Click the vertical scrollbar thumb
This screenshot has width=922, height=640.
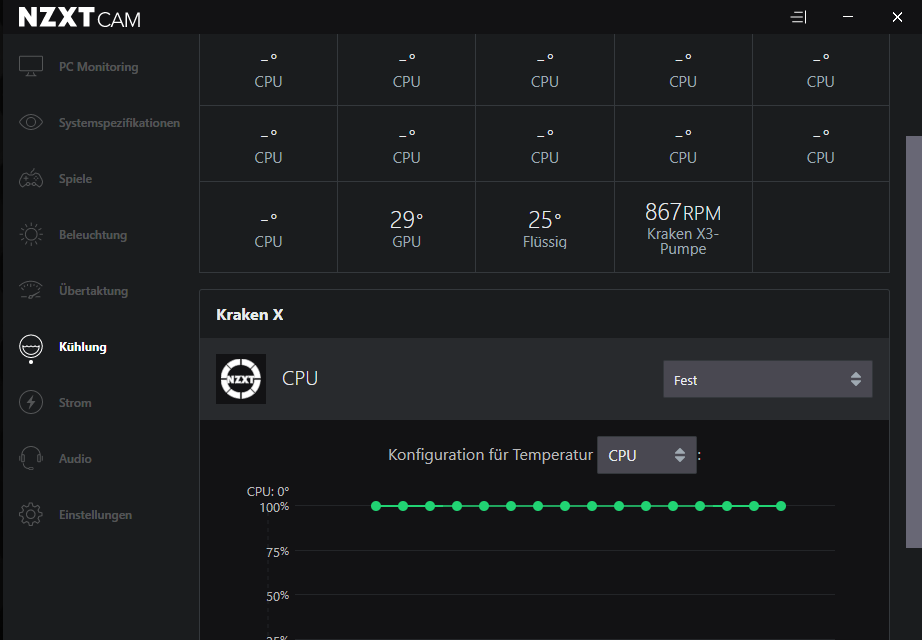point(914,342)
